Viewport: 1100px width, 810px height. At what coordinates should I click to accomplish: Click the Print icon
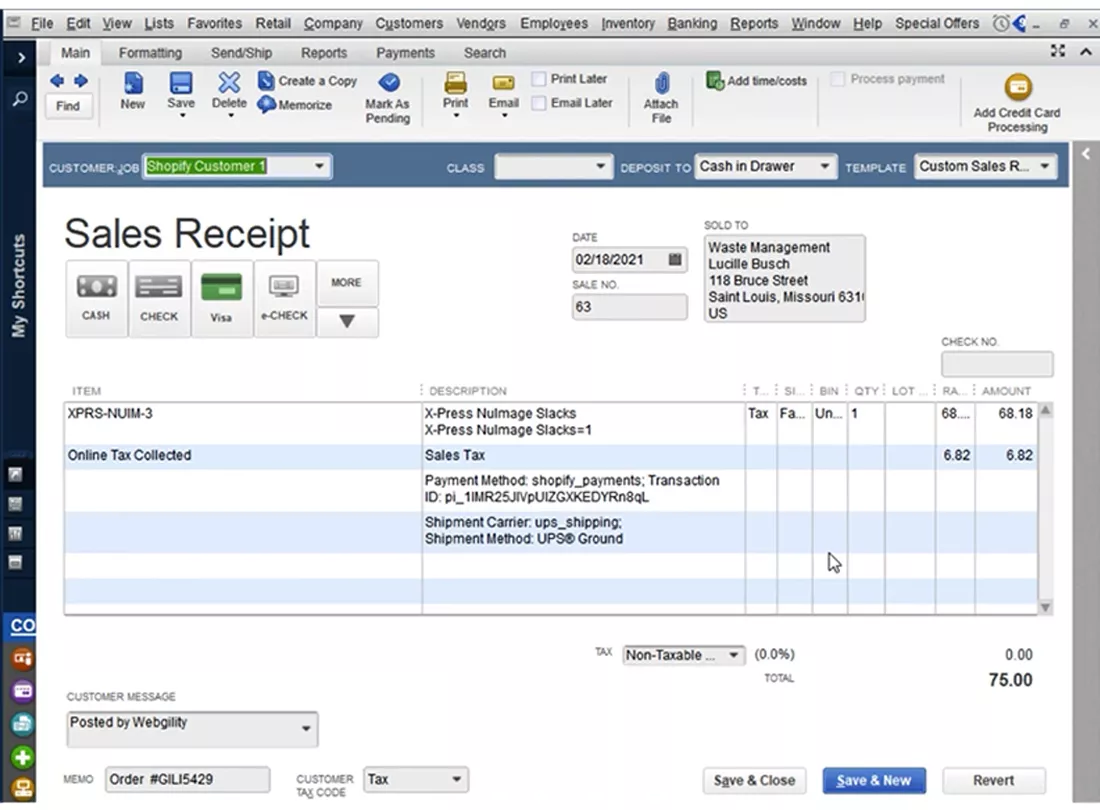coord(455,84)
